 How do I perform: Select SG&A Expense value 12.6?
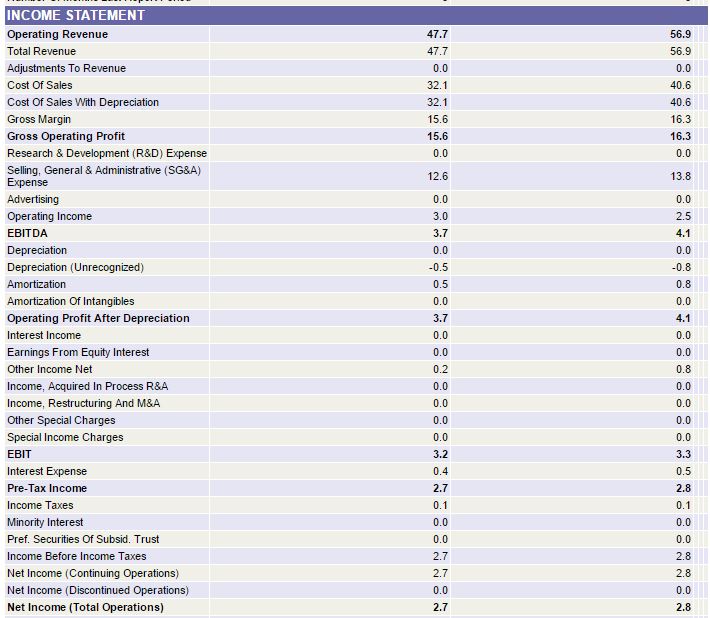coord(437,176)
